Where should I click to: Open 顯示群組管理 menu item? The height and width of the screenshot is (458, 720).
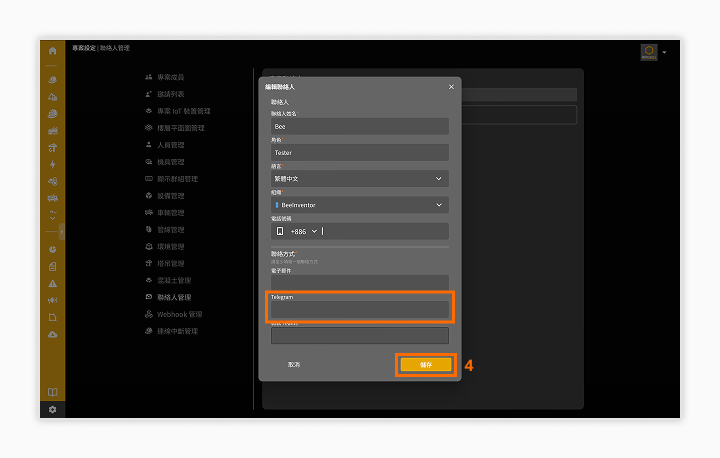click(171, 179)
